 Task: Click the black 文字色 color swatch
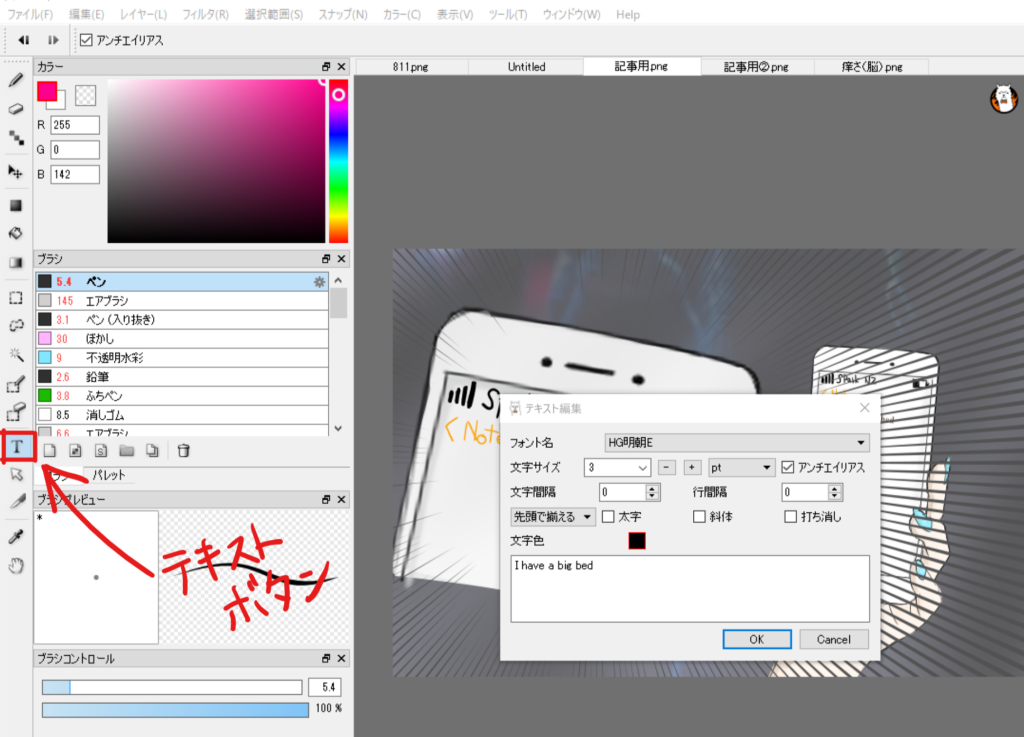click(x=637, y=541)
